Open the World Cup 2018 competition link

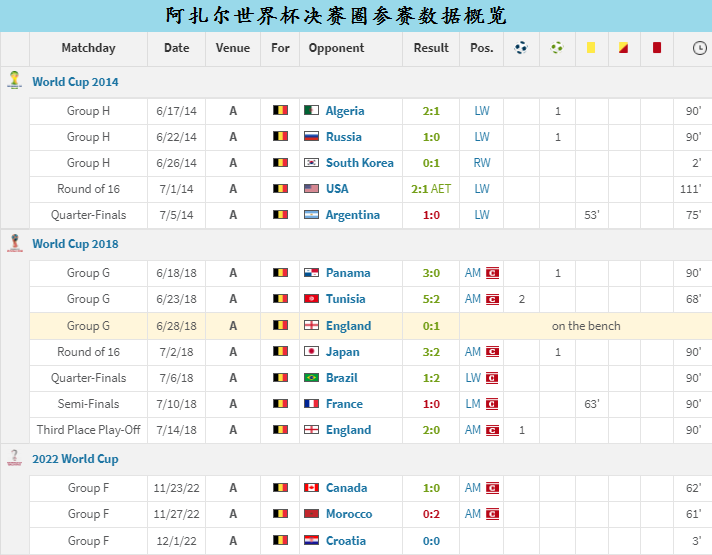coord(75,244)
